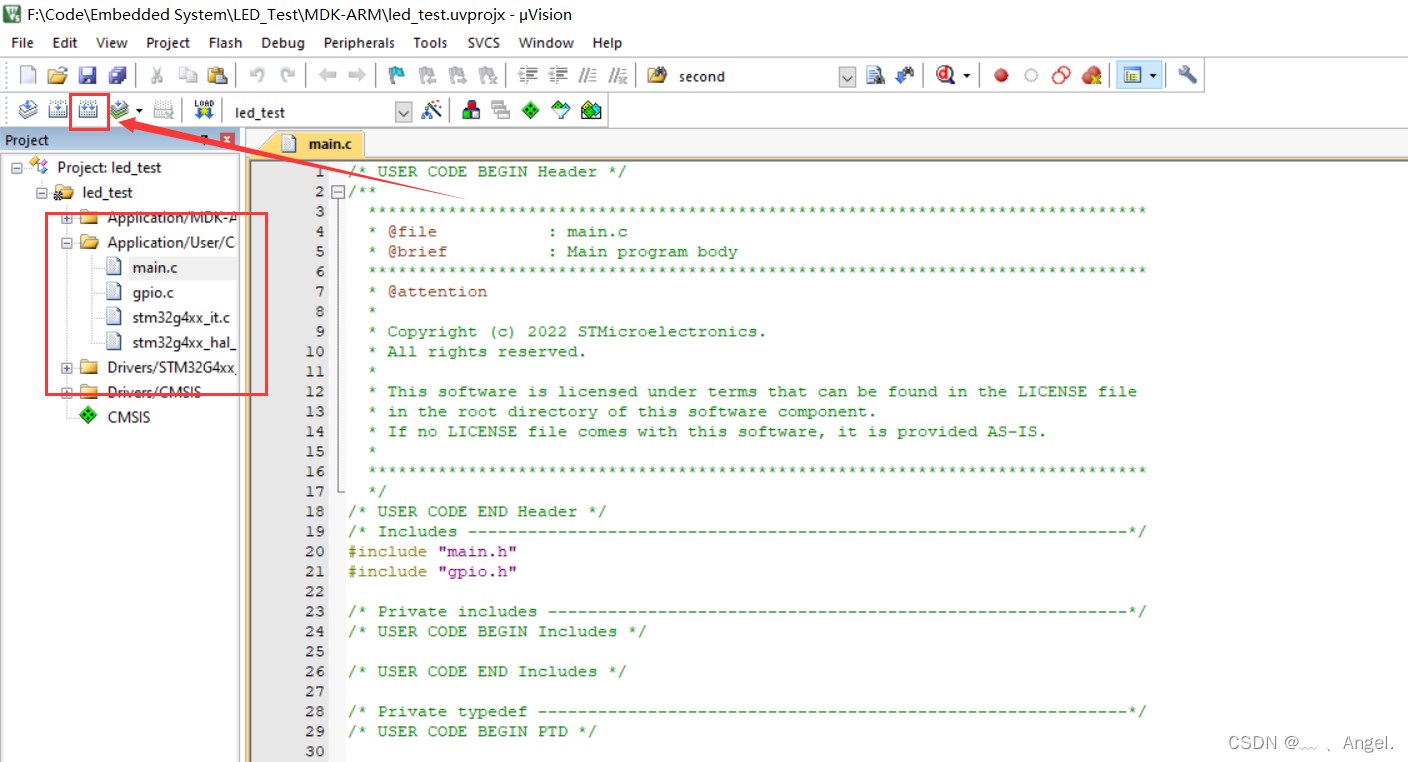Open Find in Files toolbar icon
This screenshot has height=762, width=1408.
click(x=657, y=75)
